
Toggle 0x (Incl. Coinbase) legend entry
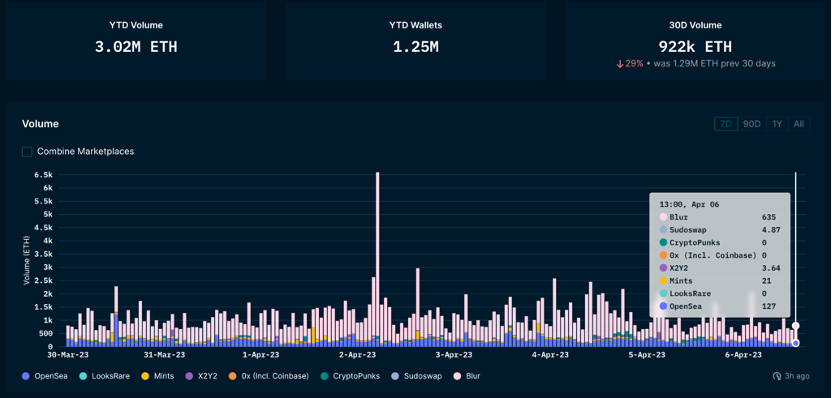pyautogui.click(x=268, y=376)
